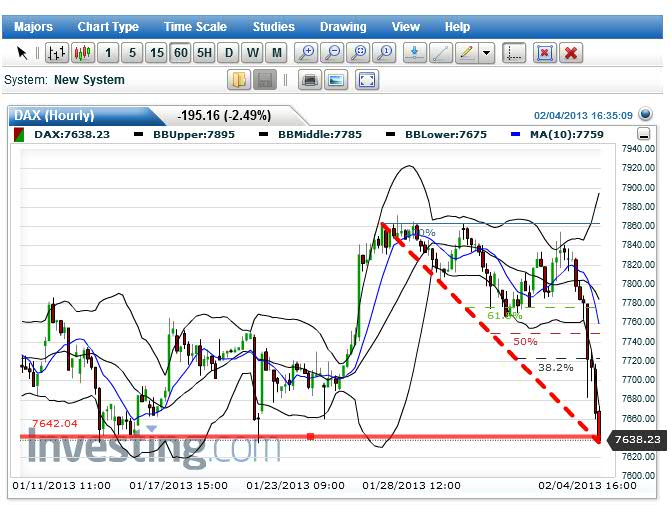
Task: Set 5H time scale
Action: click(205, 53)
